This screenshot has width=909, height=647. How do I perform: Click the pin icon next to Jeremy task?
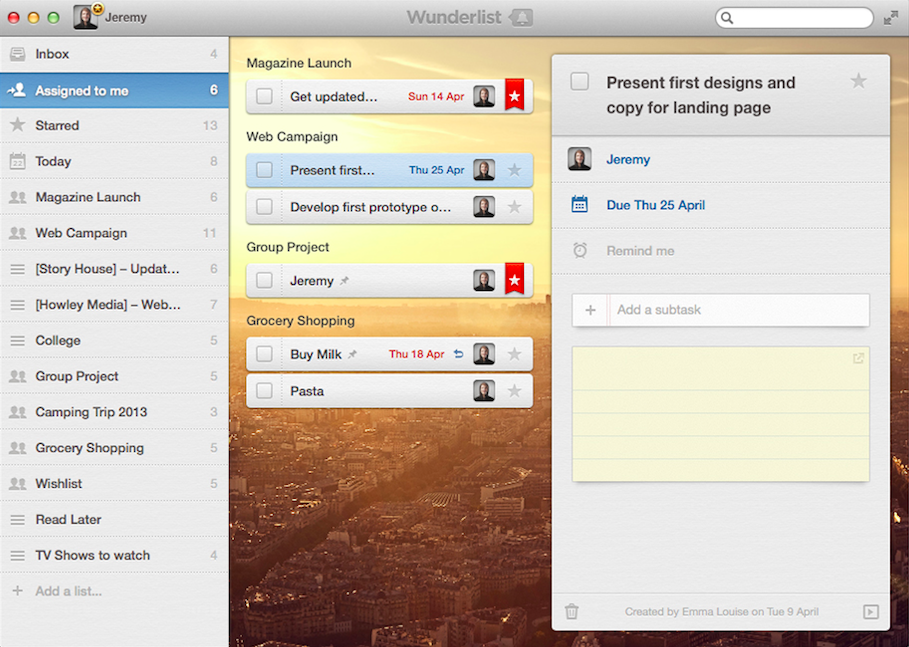point(344,281)
